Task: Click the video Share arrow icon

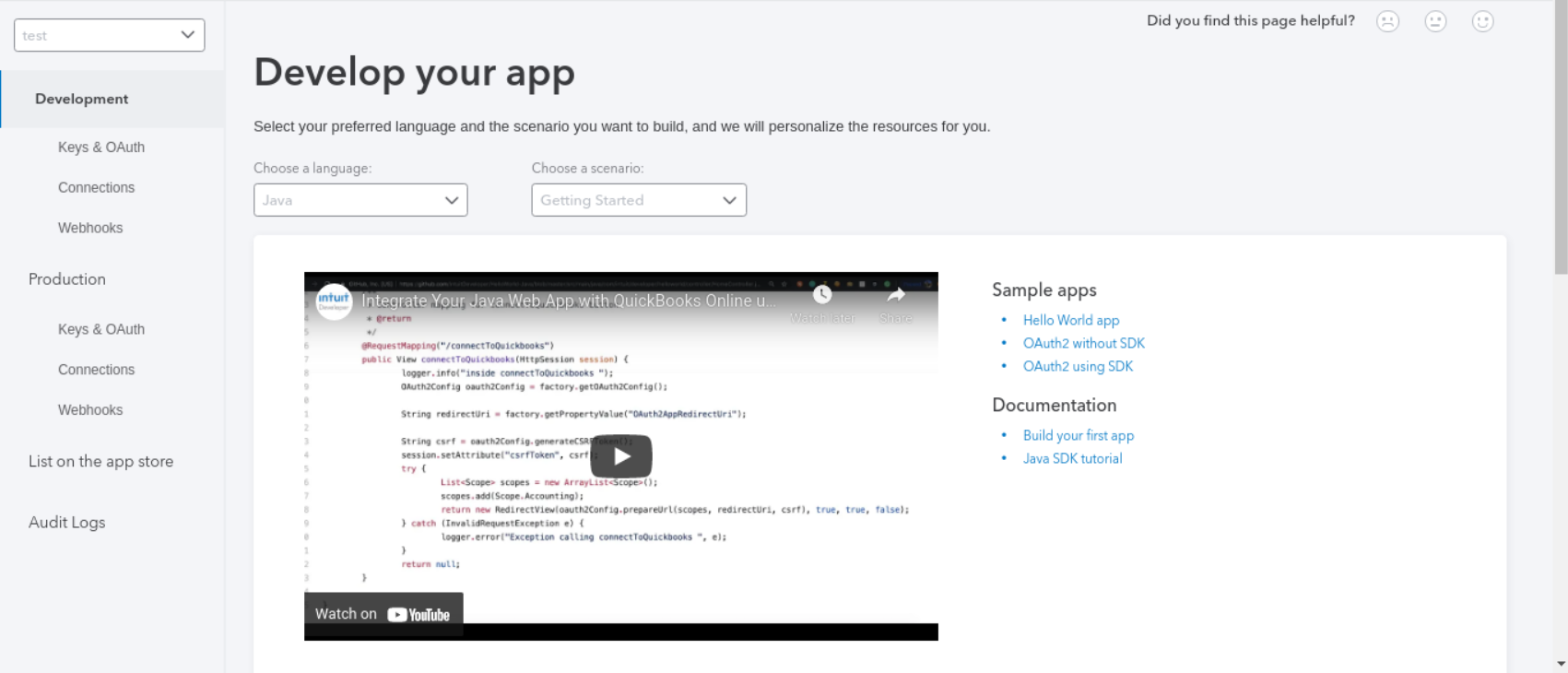Action: coord(896,295)
